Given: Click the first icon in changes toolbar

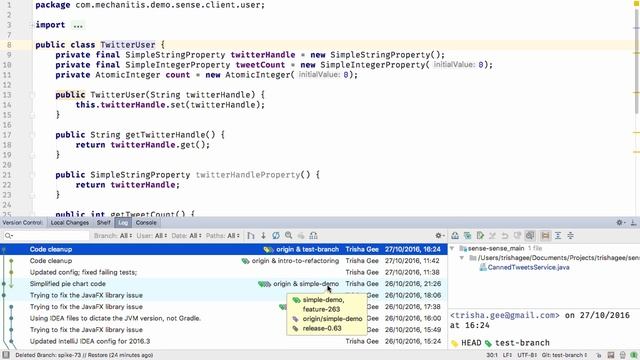Looking at the screenshot, I should (455, 236).
